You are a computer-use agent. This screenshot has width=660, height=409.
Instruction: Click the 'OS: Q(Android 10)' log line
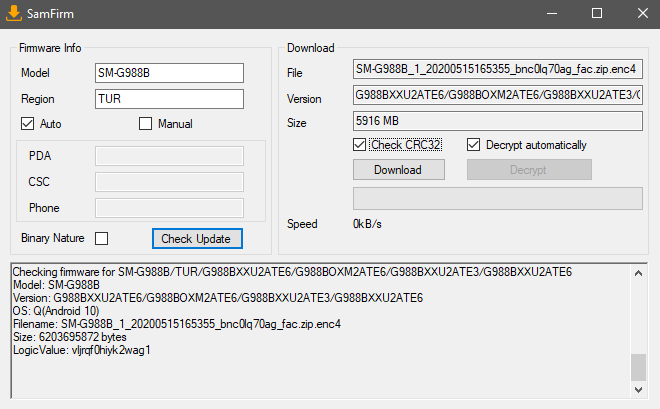(56, 311)
